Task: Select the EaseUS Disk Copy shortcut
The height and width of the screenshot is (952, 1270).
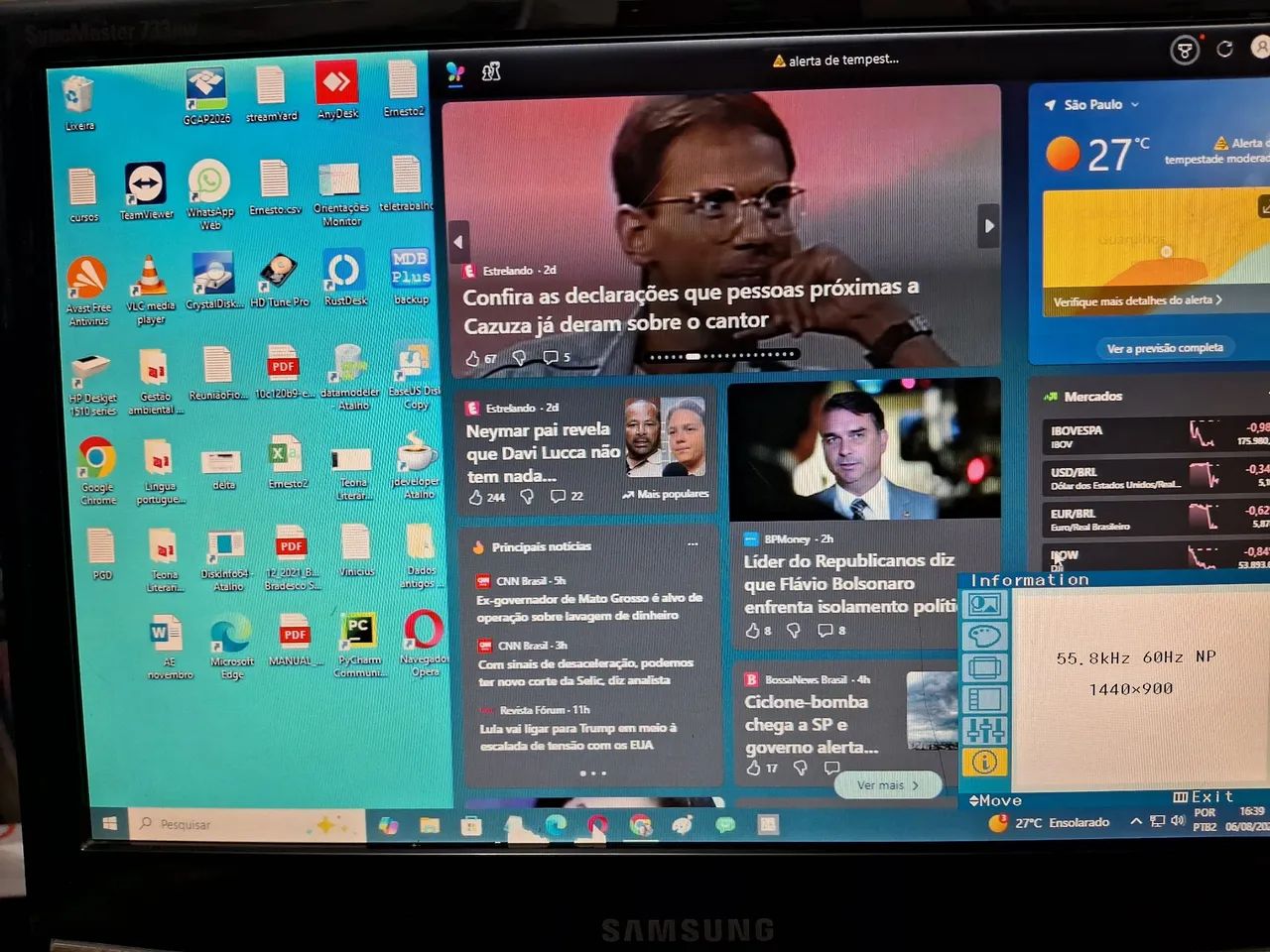Action: coord(414,376)
